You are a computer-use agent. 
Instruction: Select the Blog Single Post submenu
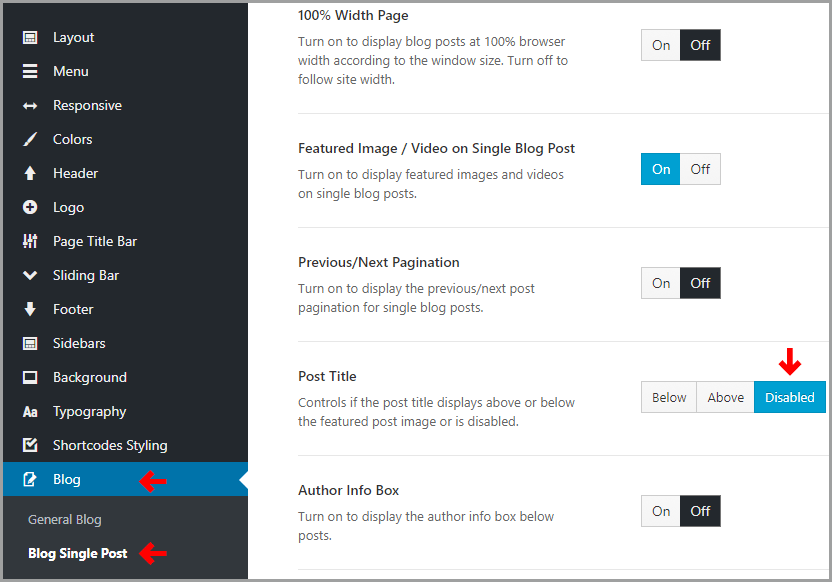click(77, 553)
